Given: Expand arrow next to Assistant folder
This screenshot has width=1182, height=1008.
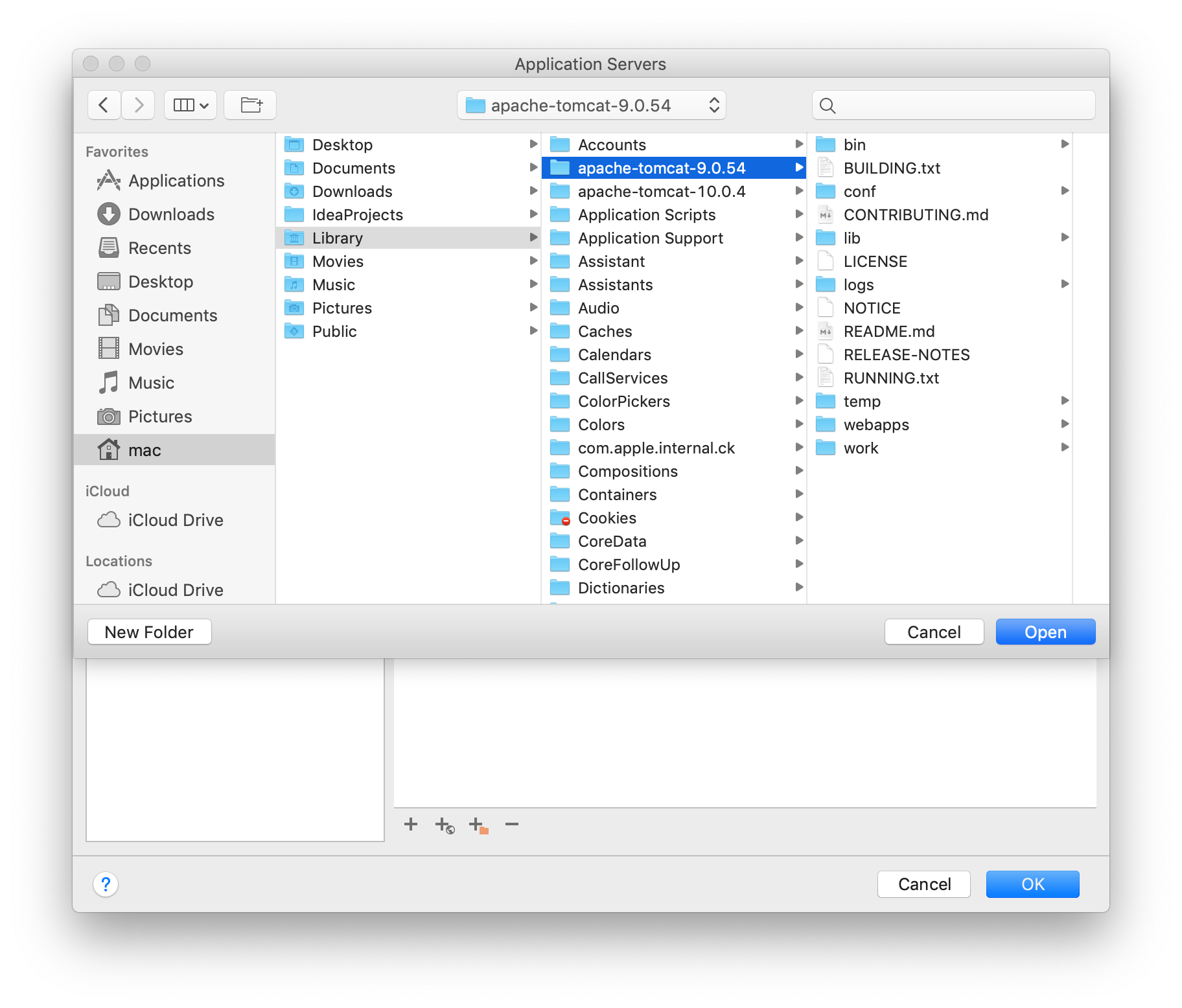Looking at the screenshot, I should point(799,261).
